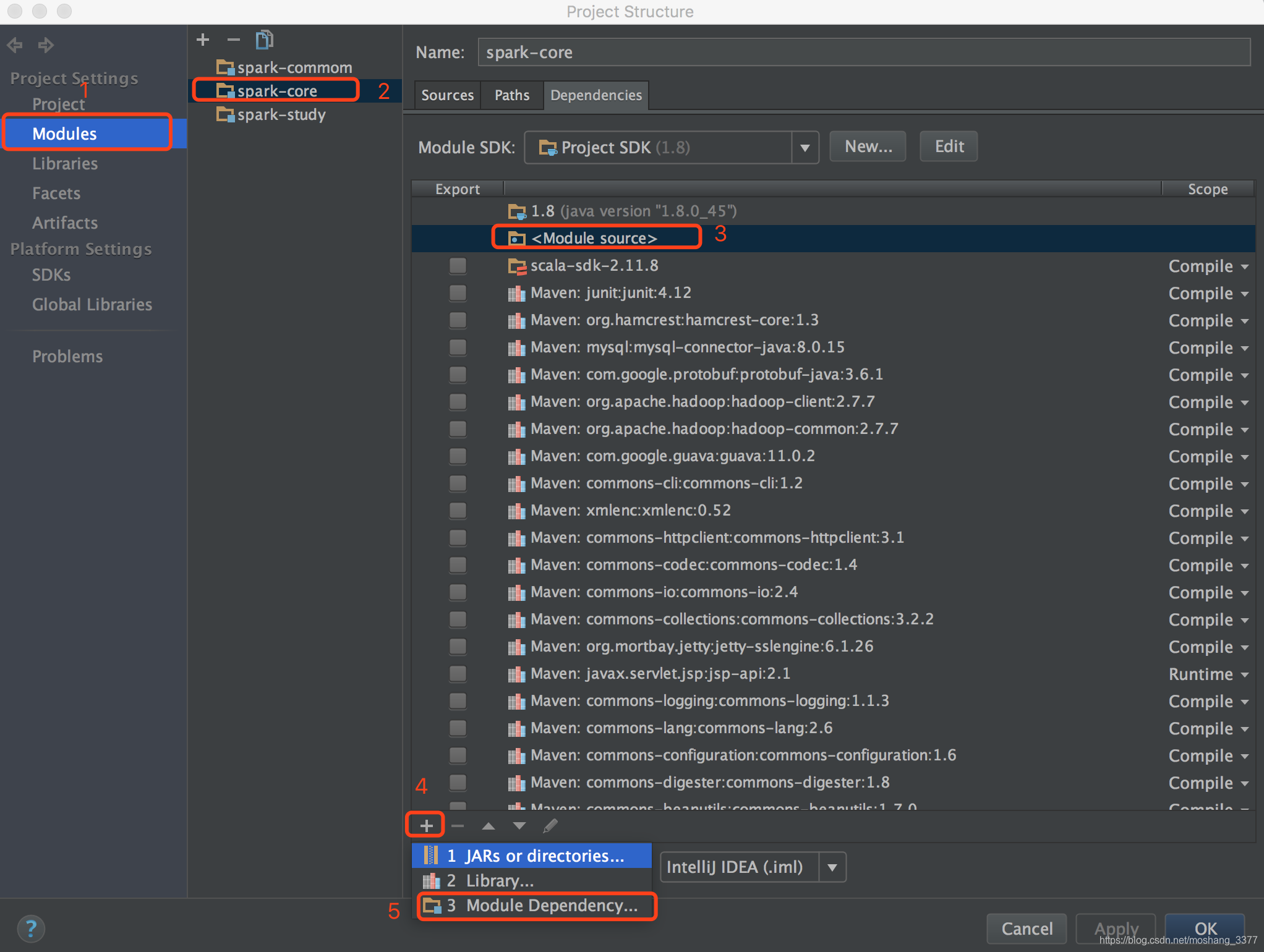Click scala-sdk-2.11.8 library icon

coord(517,266)
